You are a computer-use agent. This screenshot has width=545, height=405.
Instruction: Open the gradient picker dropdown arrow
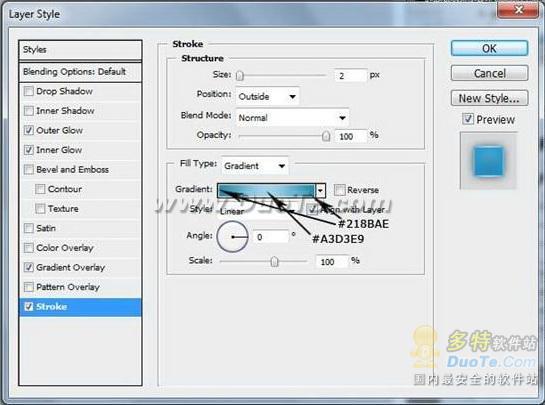point(320,191)
